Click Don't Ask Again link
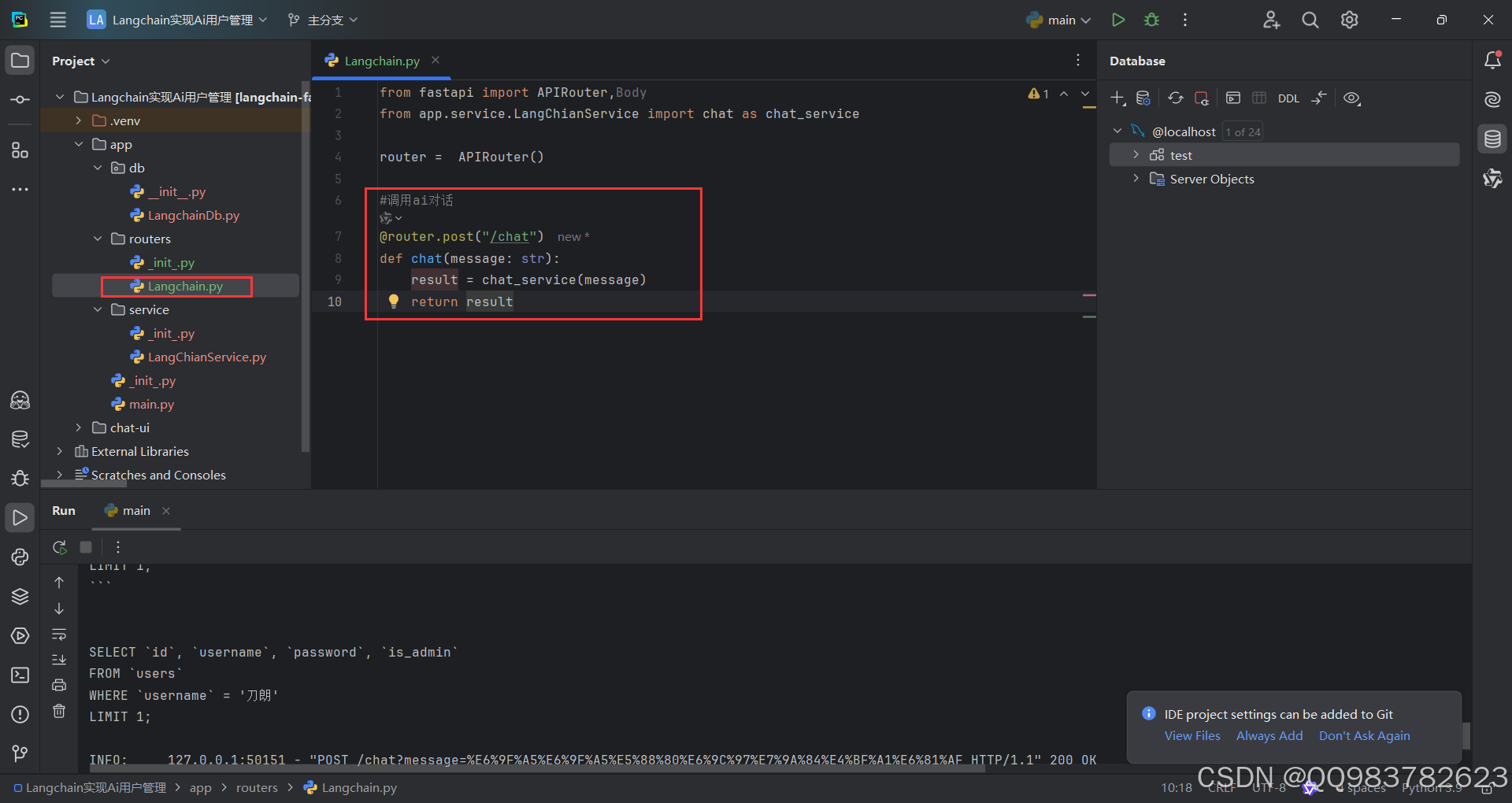This screenshot has height=803, width=1512. [x=1365, y=735]
